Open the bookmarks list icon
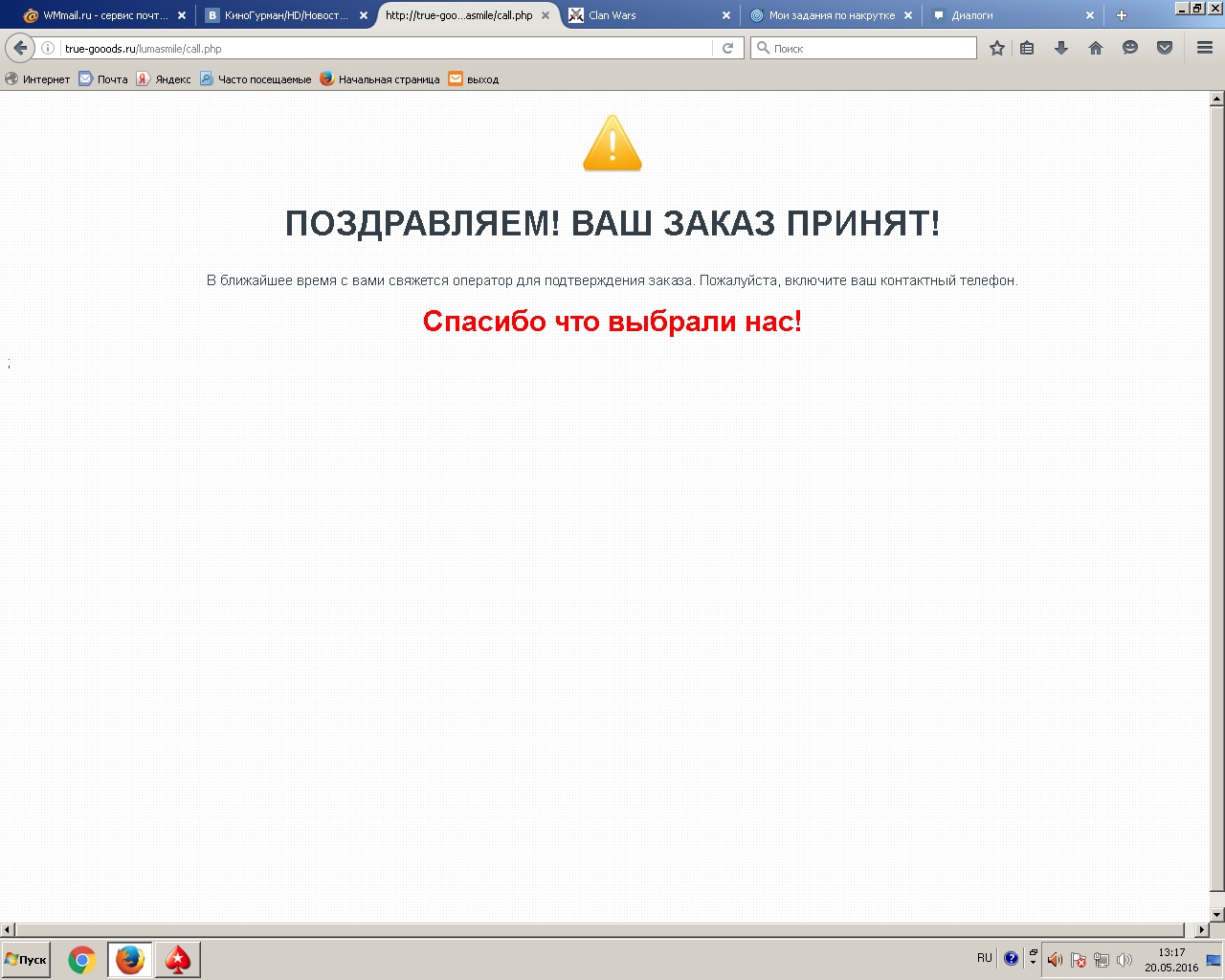Image resolution: width=1225 pixels, height=980 pixels. [x=1027, y=48]
